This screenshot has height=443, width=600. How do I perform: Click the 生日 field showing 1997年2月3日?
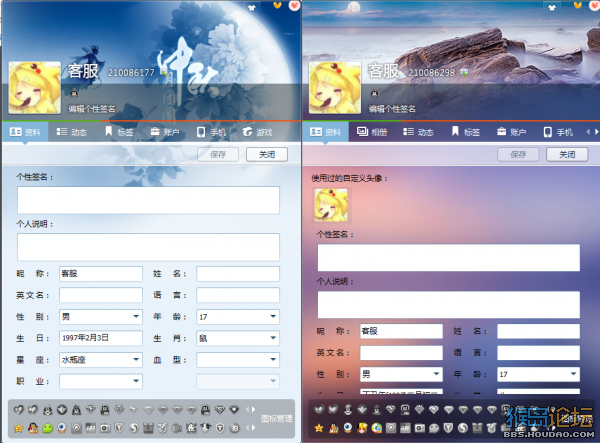101,338
